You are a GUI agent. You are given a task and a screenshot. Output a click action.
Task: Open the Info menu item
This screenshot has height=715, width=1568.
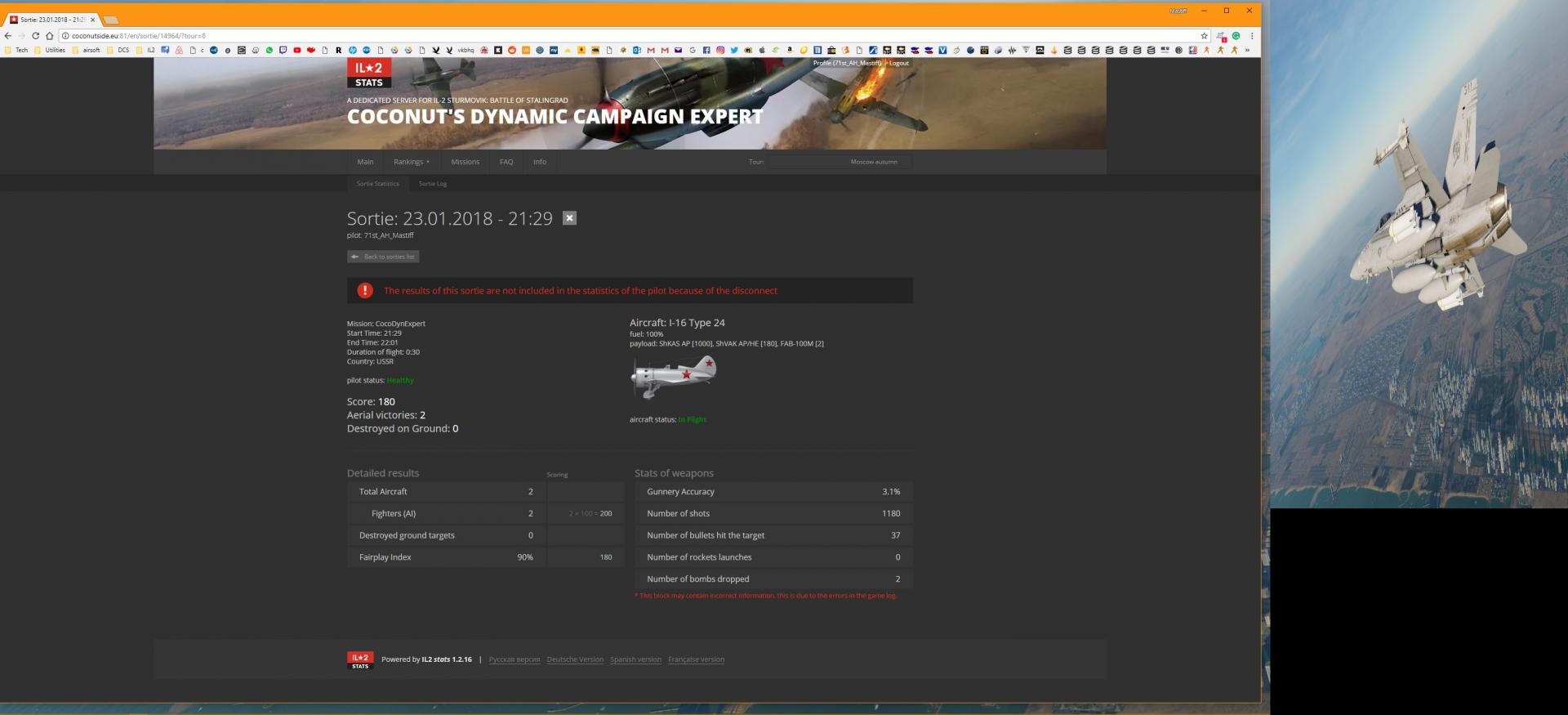(x=540, y=162)
